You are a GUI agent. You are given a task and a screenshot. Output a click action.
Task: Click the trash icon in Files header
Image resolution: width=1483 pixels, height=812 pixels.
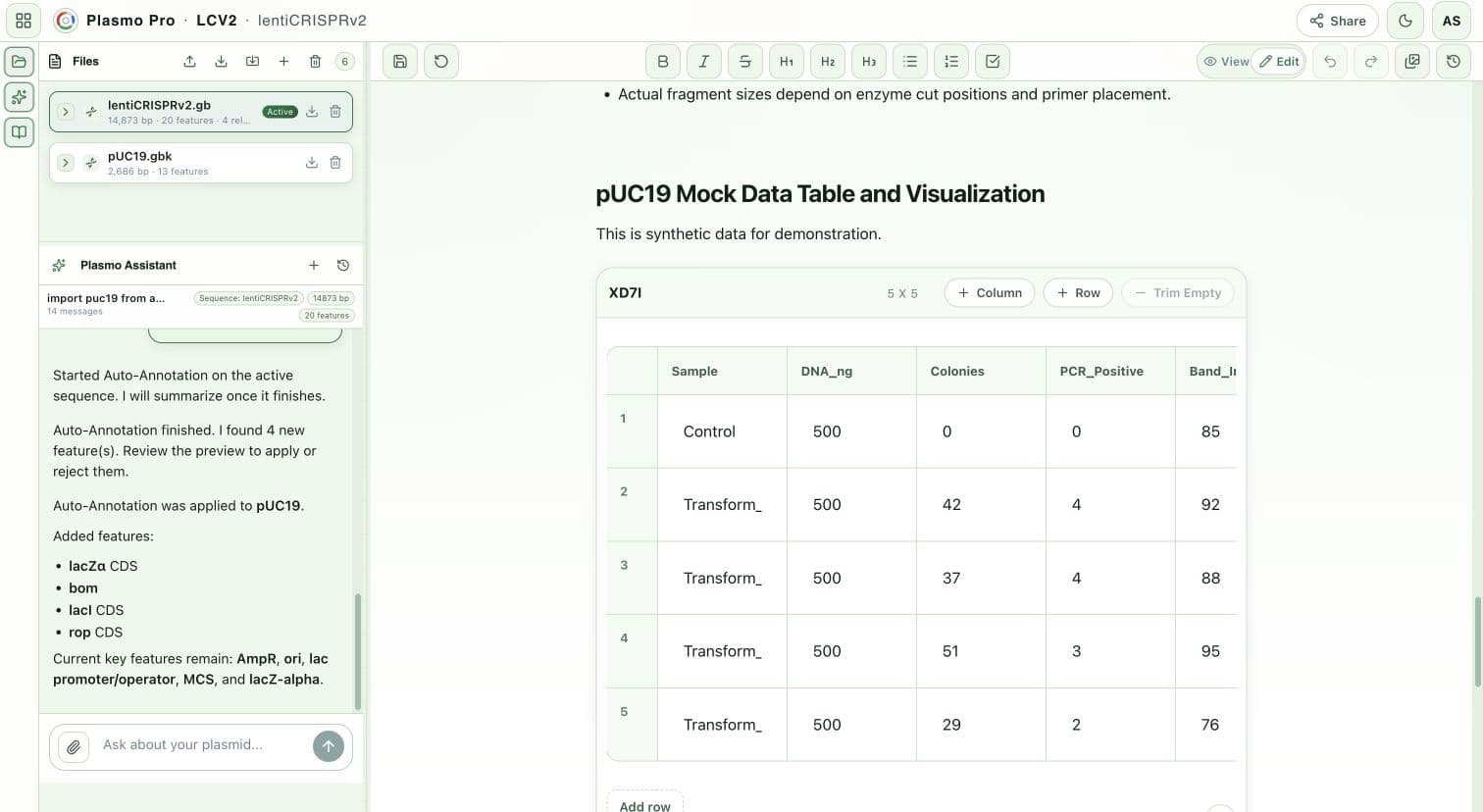coord(315,61)
